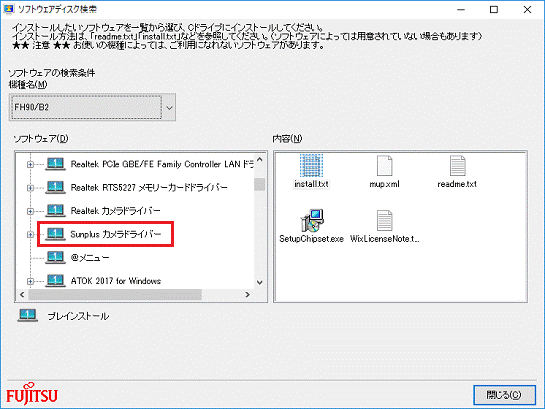Click the software list vertical scrollbar thumb
This screenshot has height=409, width=545.
click(x=260, y=184)
